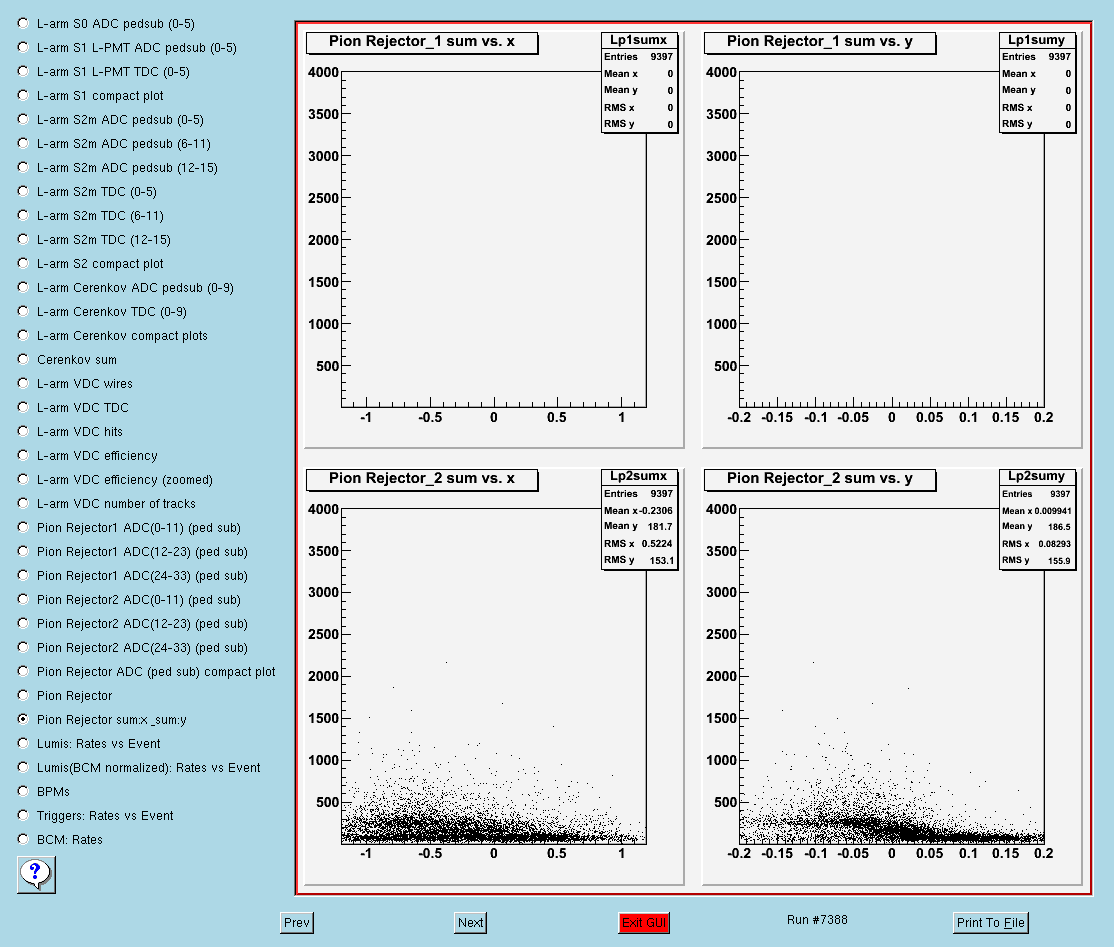Select L-arm S2m TDC (12-15) option
This screenshot has height=947, width=1114.
(23, 239)
